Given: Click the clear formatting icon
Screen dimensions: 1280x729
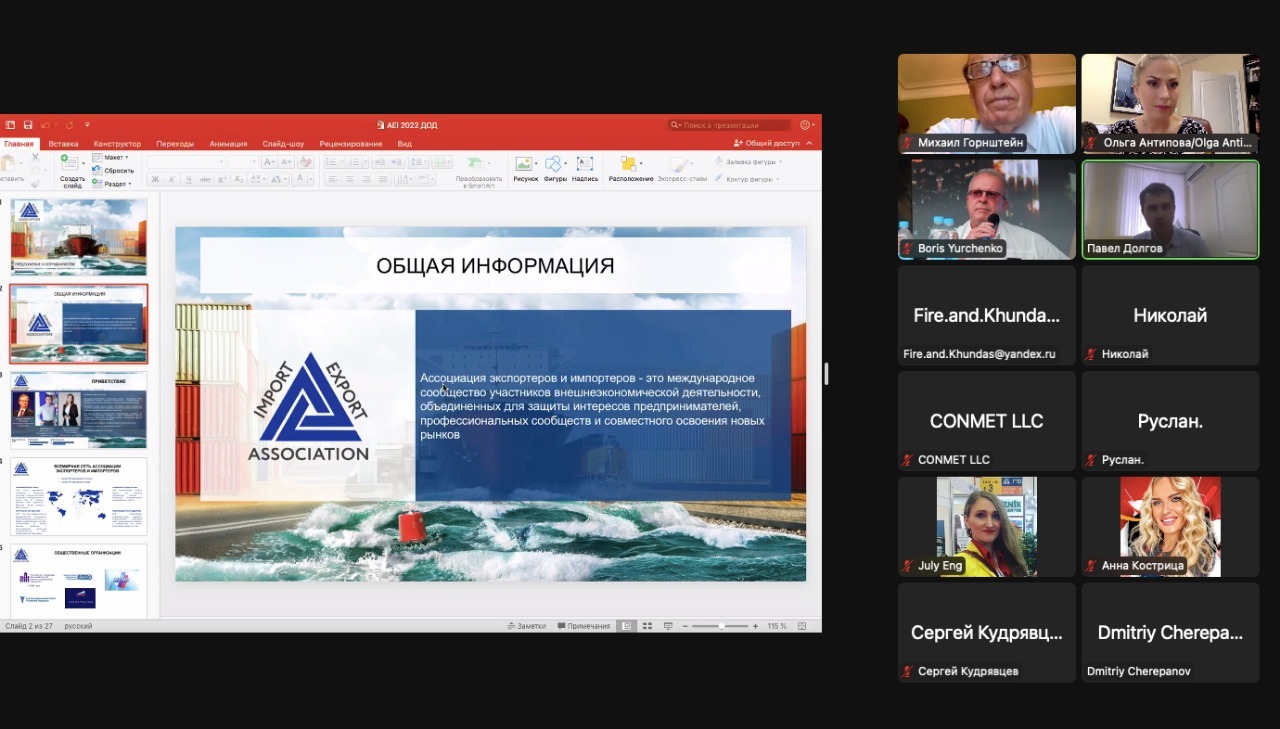Looking at the screenshot, I should 306,162.
